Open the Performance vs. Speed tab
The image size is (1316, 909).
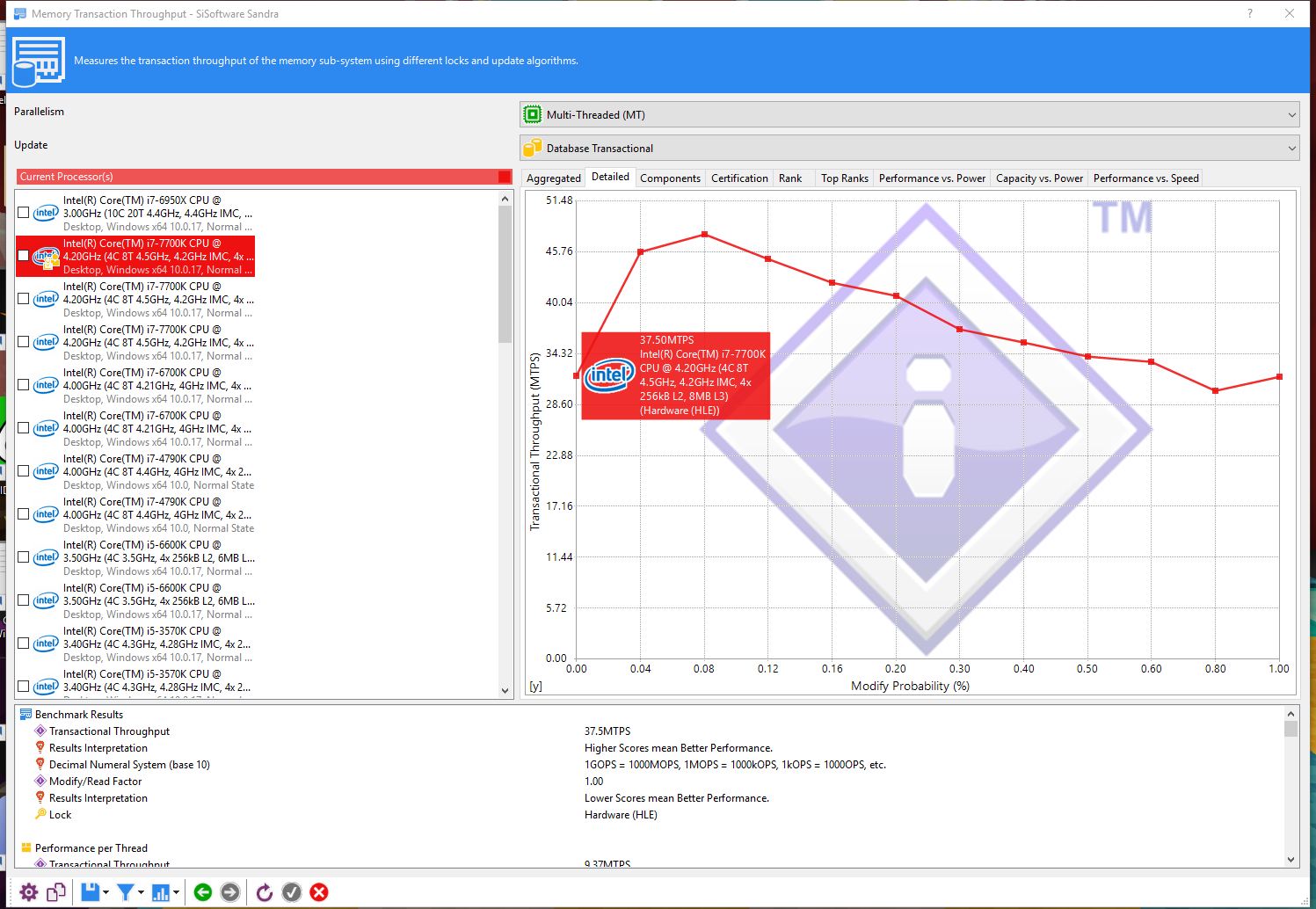1145,178
